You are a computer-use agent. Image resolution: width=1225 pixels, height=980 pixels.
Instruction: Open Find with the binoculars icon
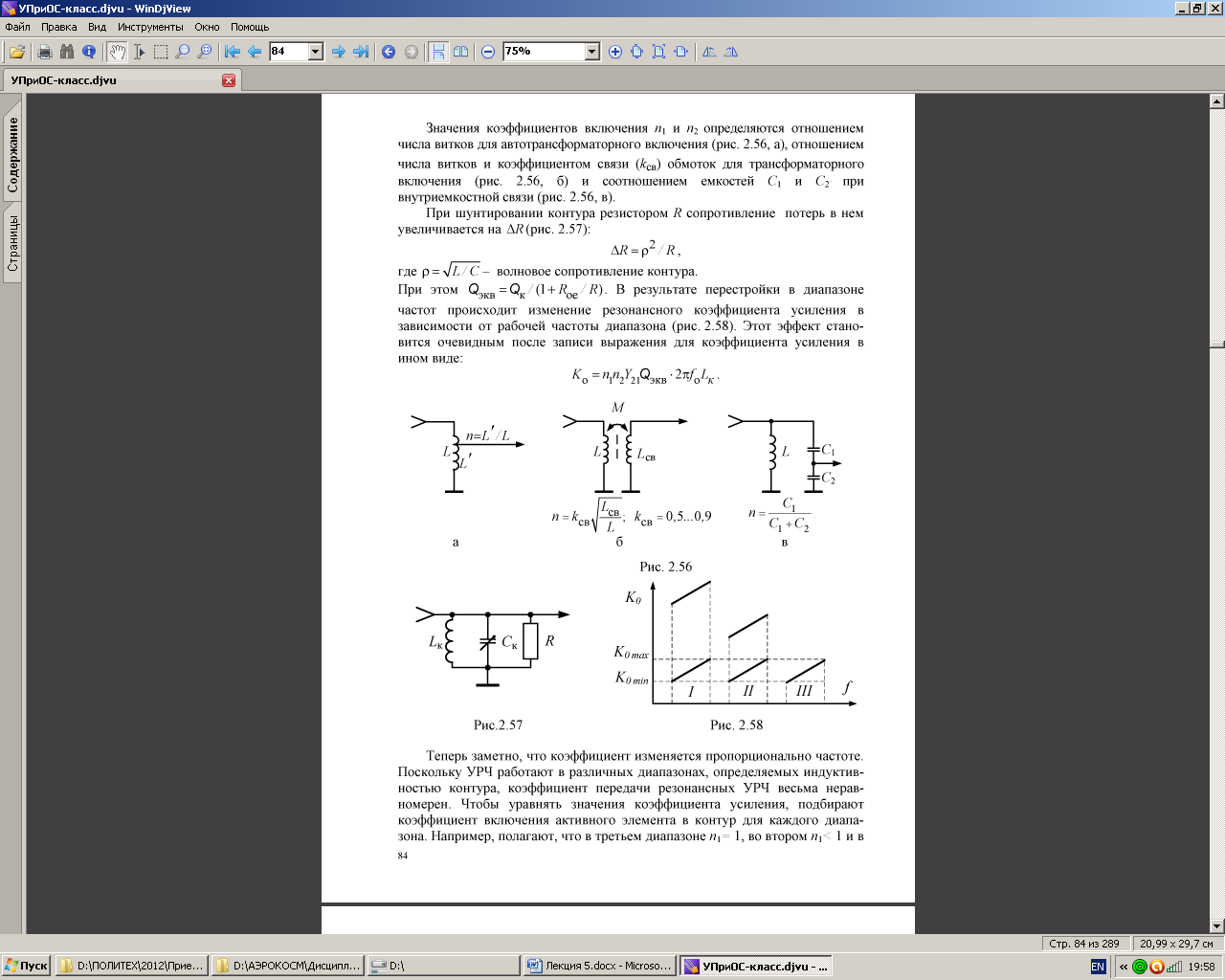[66, 52]
